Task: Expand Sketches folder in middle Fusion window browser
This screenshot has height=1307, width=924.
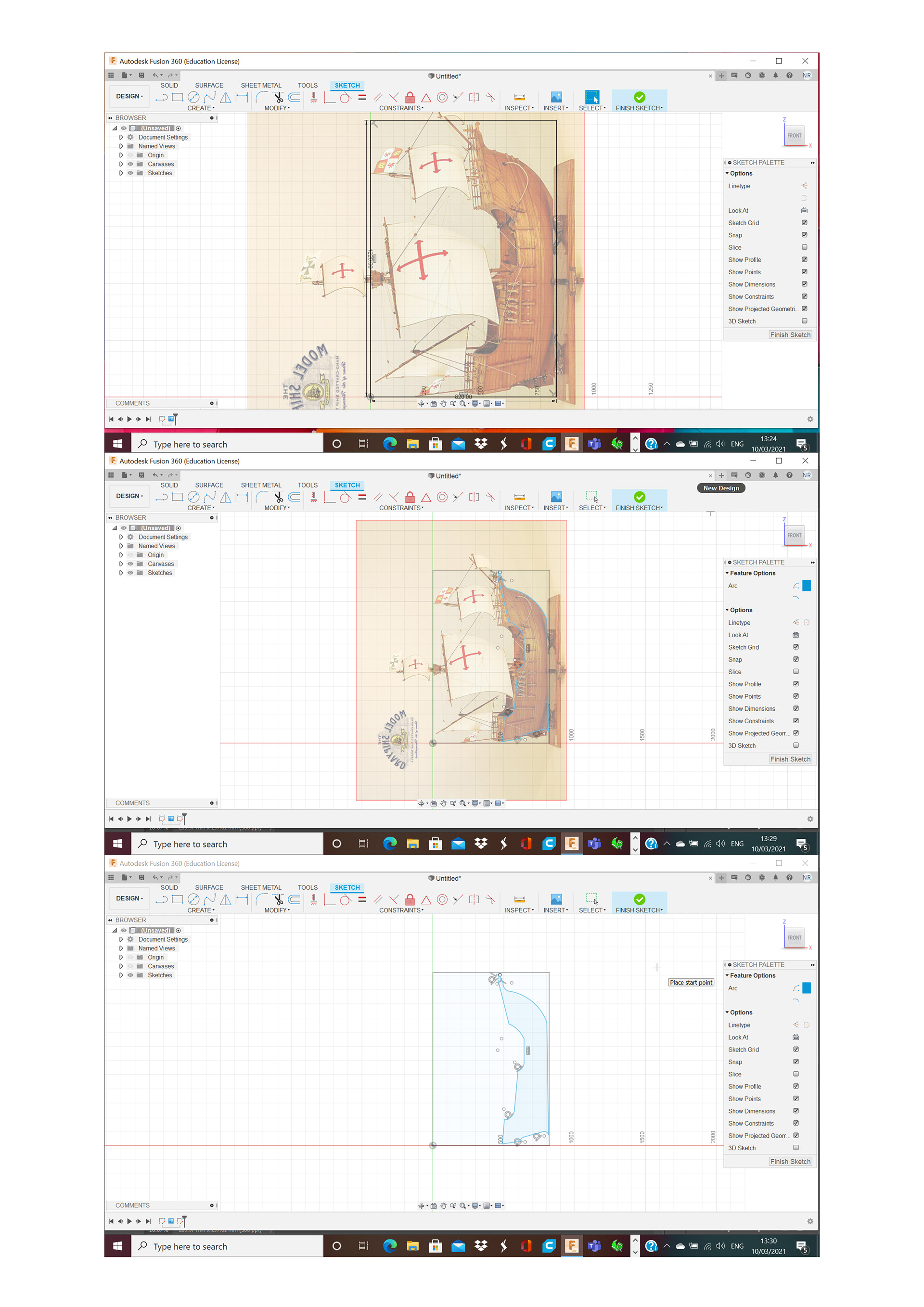Action: pos(121,573)
